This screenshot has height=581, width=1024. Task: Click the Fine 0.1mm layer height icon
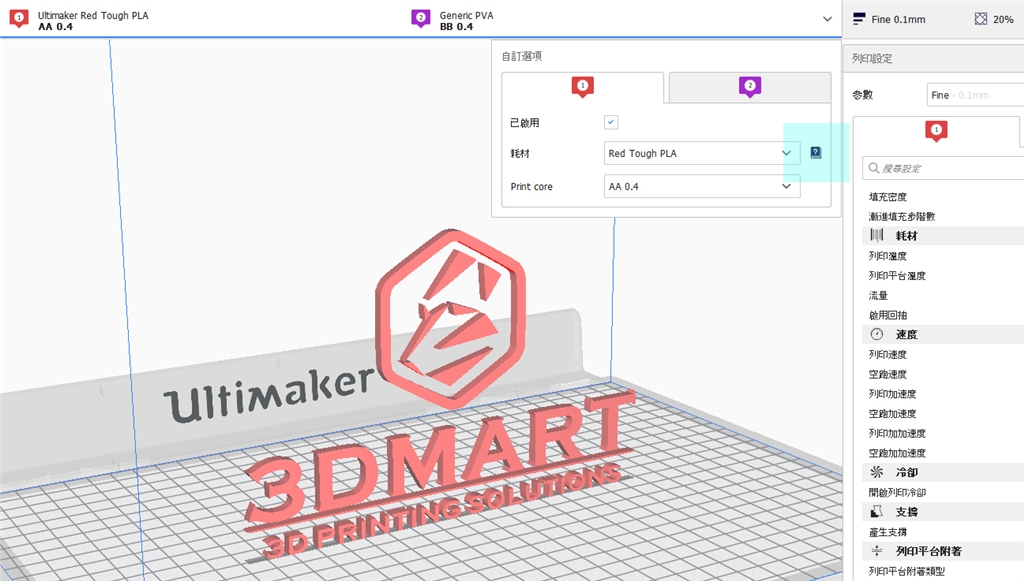[x=859, y=19]
